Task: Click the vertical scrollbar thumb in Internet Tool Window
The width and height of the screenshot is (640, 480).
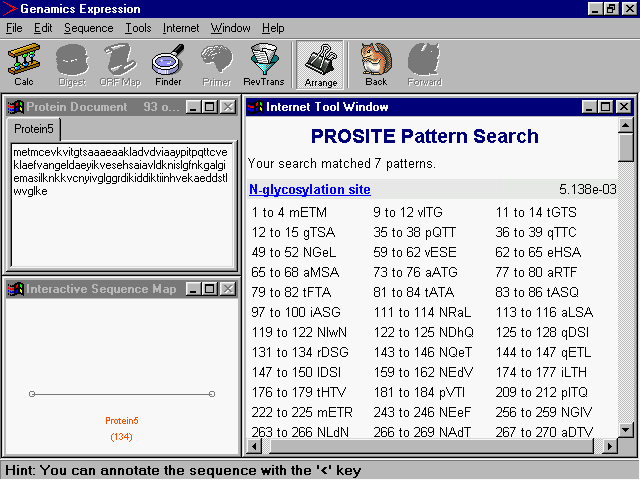Action: pyautogui.click(x=625, y=148)
